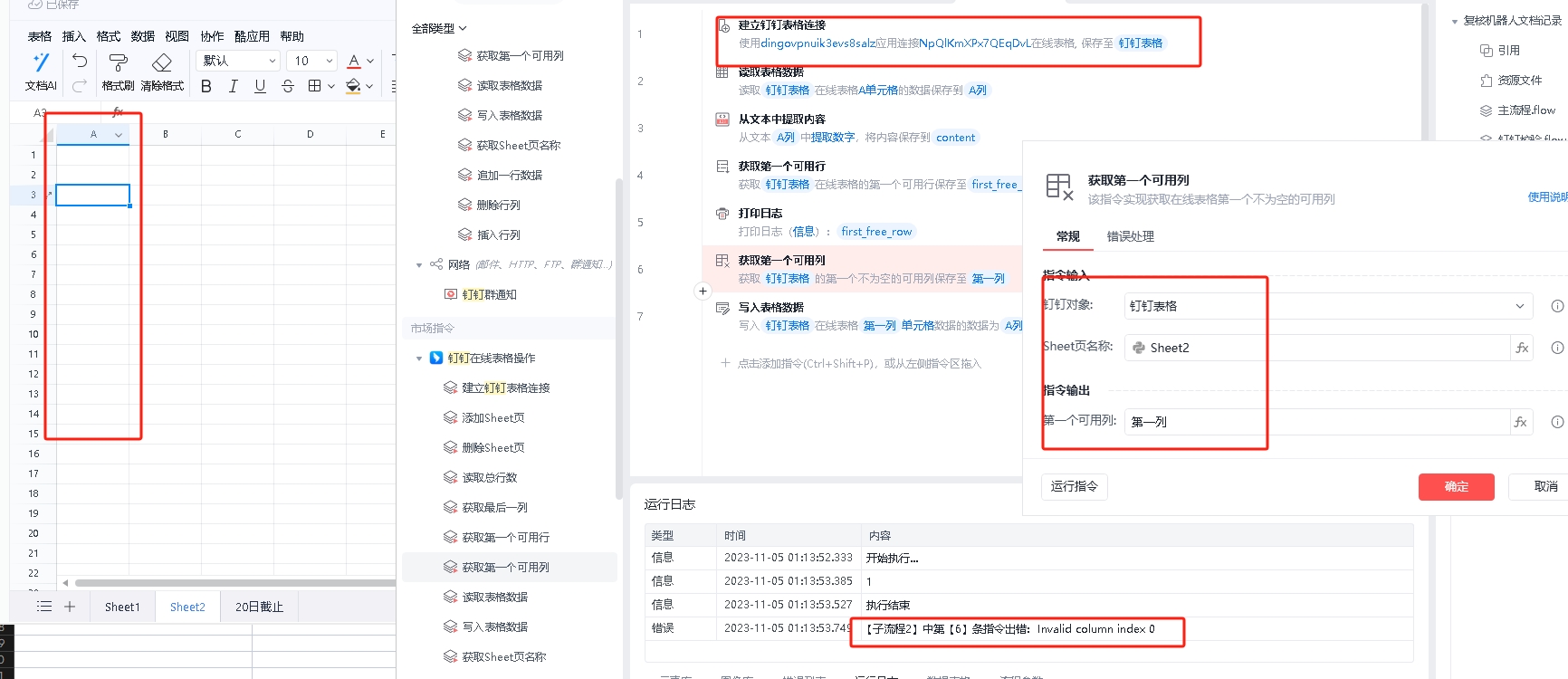Open the column A header dropdown arrow
Screen dimensions: 1568x679
(119, 135)
